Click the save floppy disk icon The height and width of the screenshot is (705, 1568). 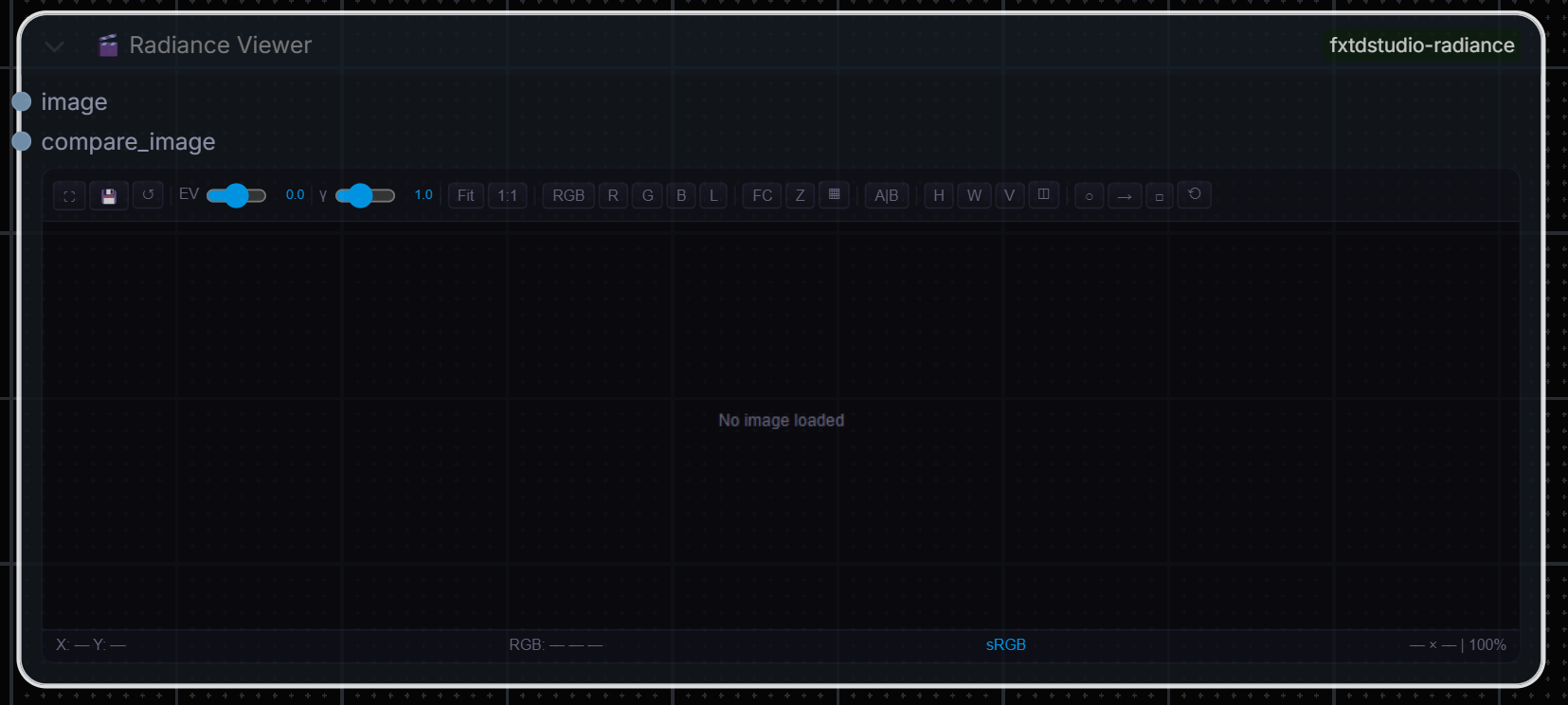[x=109, y=196]
